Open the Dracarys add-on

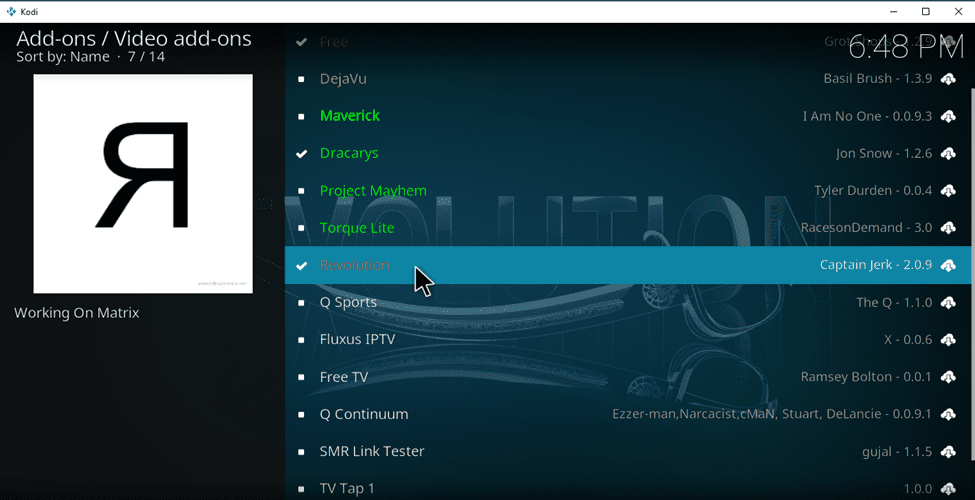point(627,154)
